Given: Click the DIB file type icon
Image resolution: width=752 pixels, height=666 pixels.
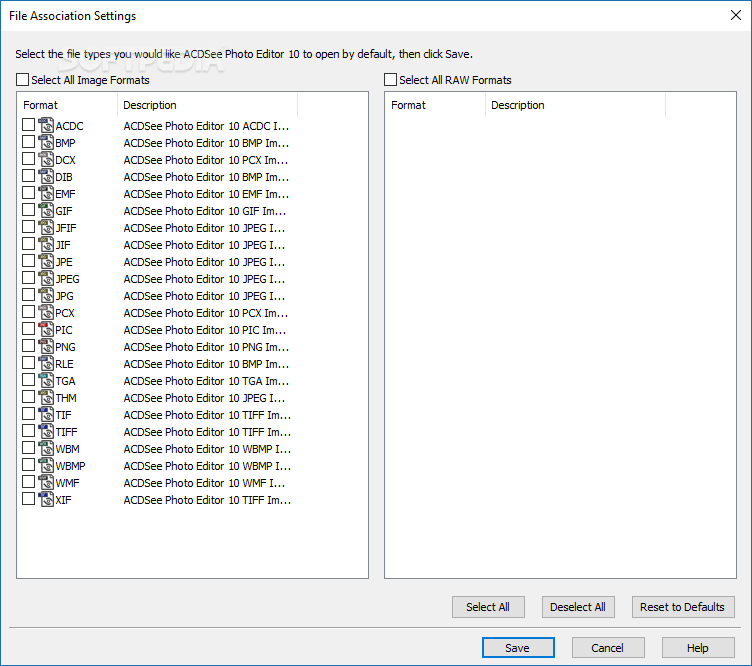Looking at the screenshot, I should pos(46,176).
